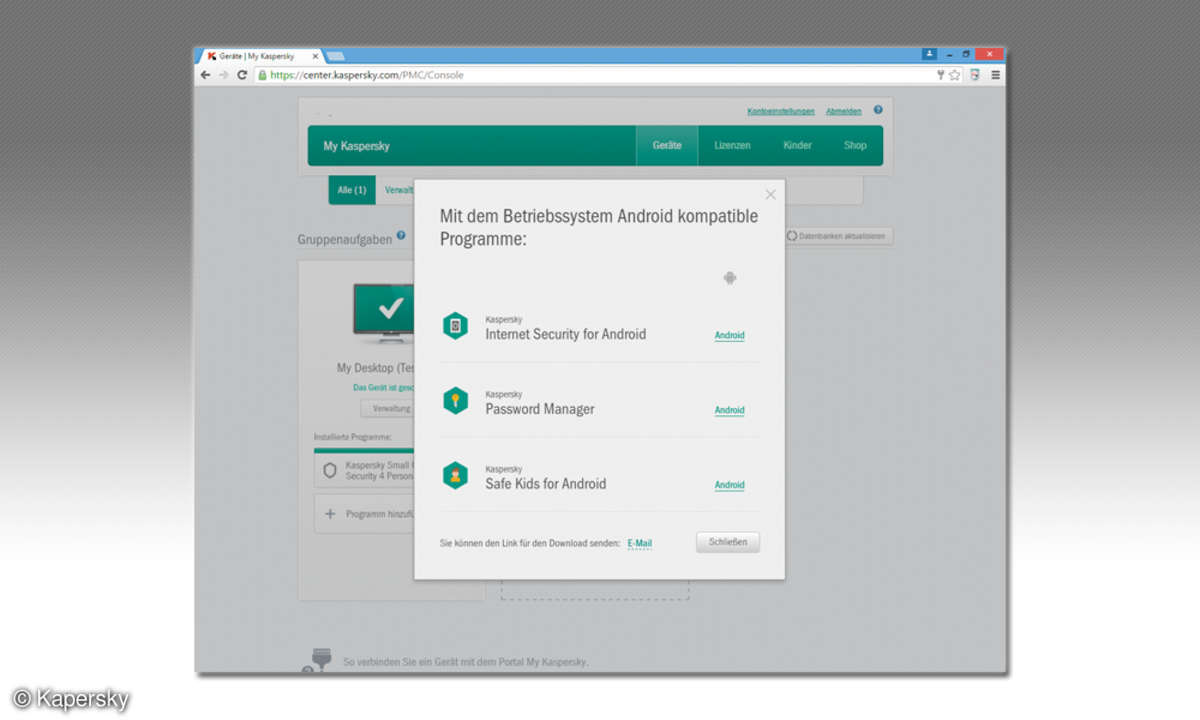Click the help icon beside Abmelden
The width and height of the screenshot is (1200, 720).
click(x=878, y=110)
